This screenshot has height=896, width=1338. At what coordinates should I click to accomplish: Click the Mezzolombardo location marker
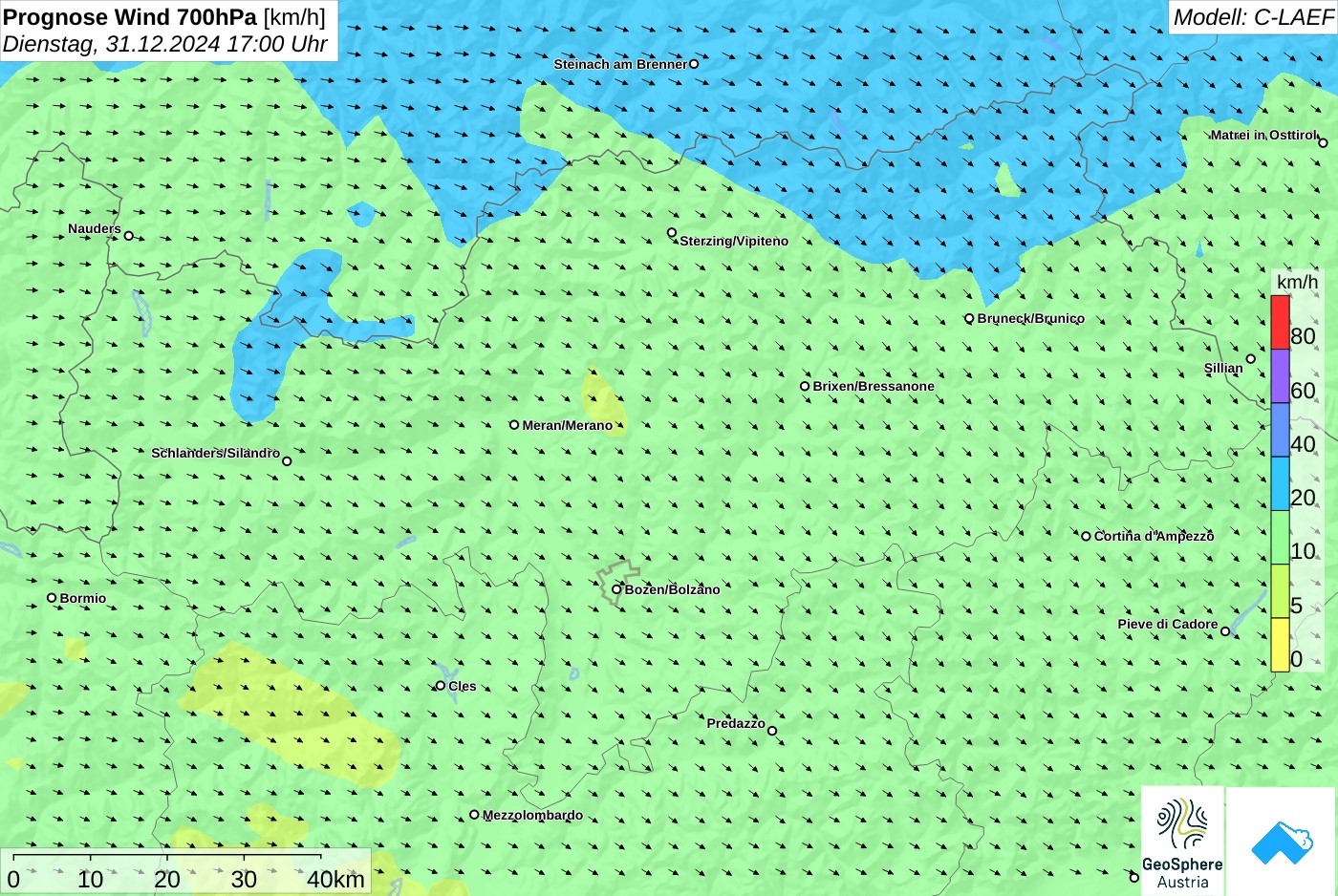(474, 815)
